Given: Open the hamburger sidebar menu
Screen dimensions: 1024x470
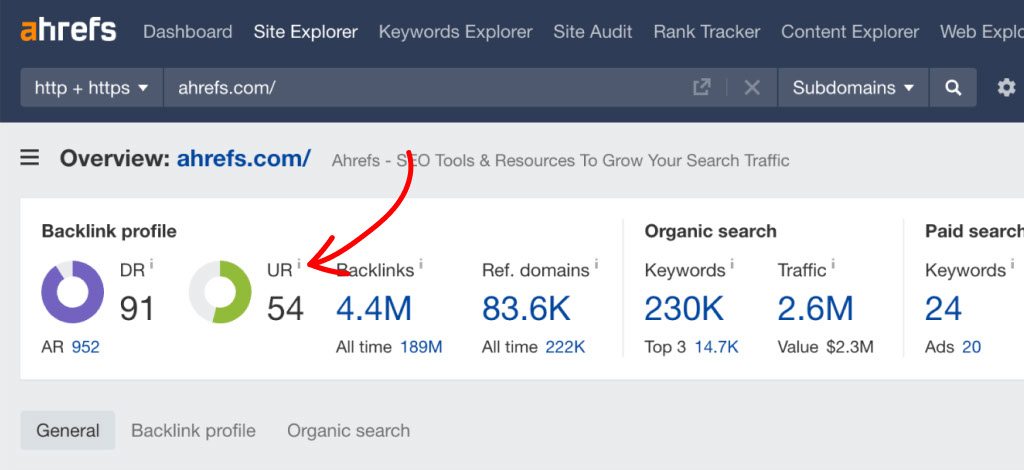Looking at the screenshot, I should pyautogui.click(x=30, y=158).
